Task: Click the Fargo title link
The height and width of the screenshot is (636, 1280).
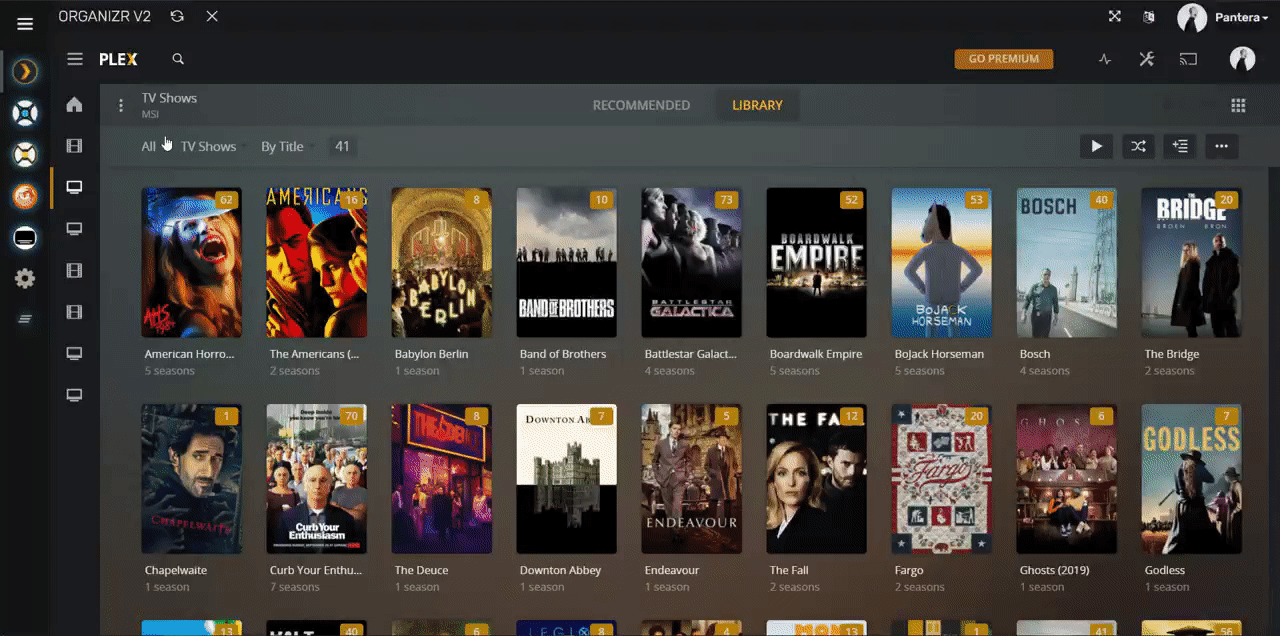Action: pos(909,570)
